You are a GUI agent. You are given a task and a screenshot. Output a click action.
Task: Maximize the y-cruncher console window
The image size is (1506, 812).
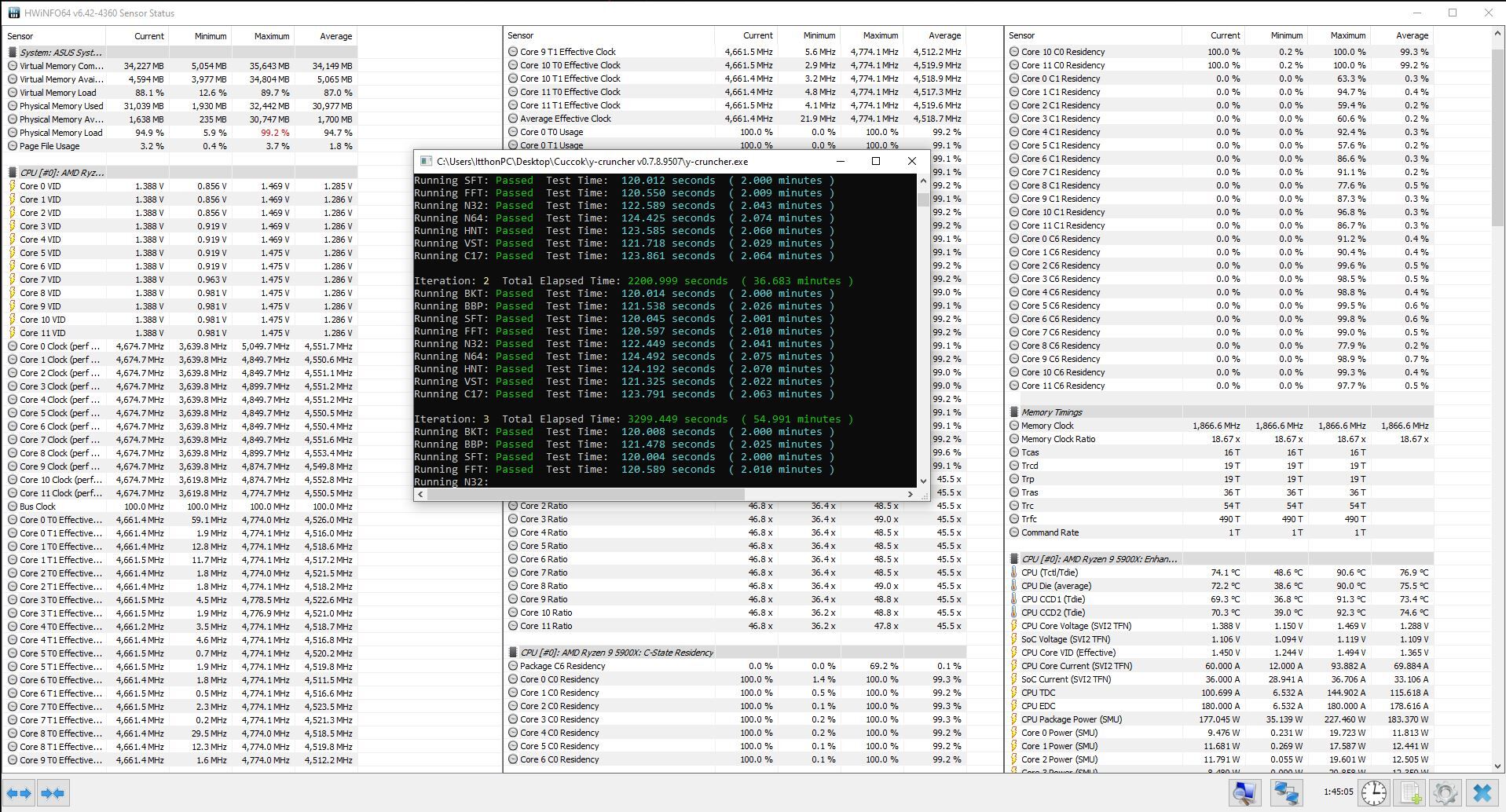[876, 161]
